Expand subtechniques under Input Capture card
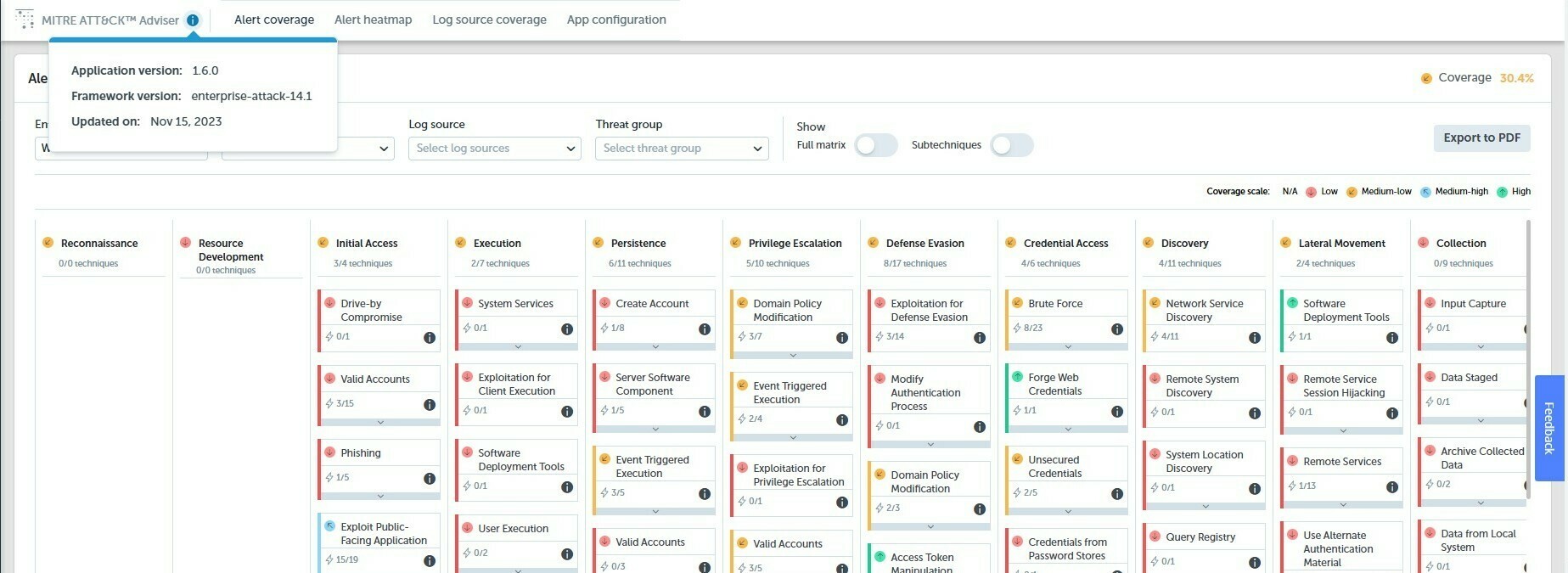This screenshot has height=573, width=1568. tap(1481, 346)
